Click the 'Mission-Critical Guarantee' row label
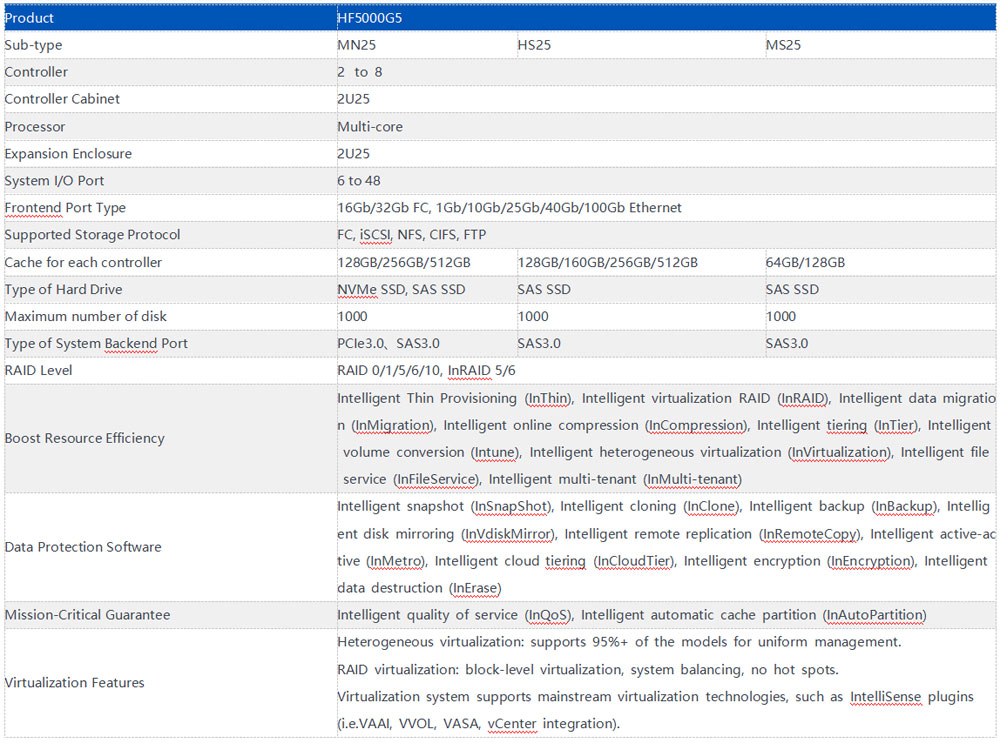 pyautogui.click(x=87, y=615)
